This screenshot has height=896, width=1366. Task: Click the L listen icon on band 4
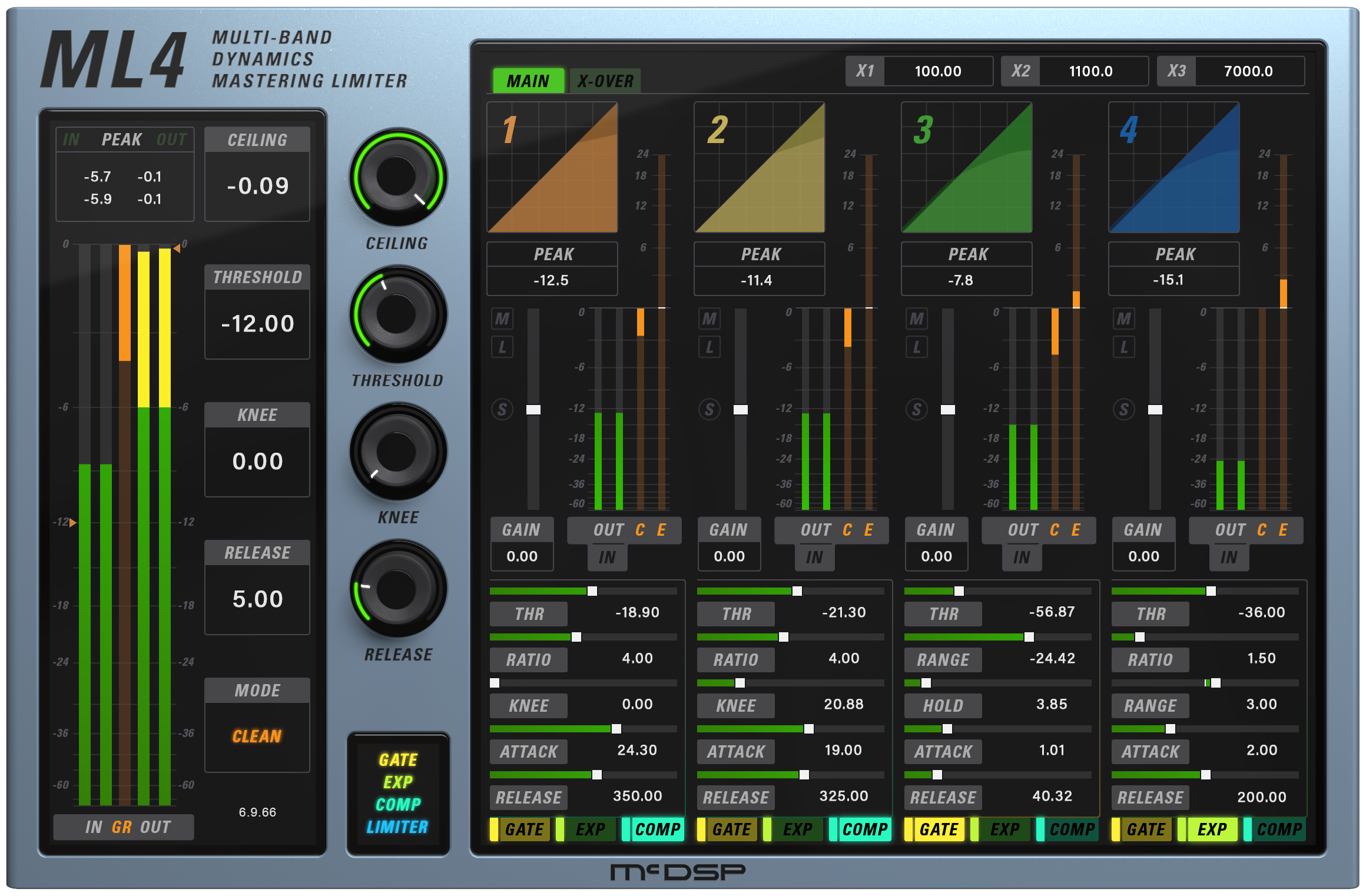(x=1123, y=347)
